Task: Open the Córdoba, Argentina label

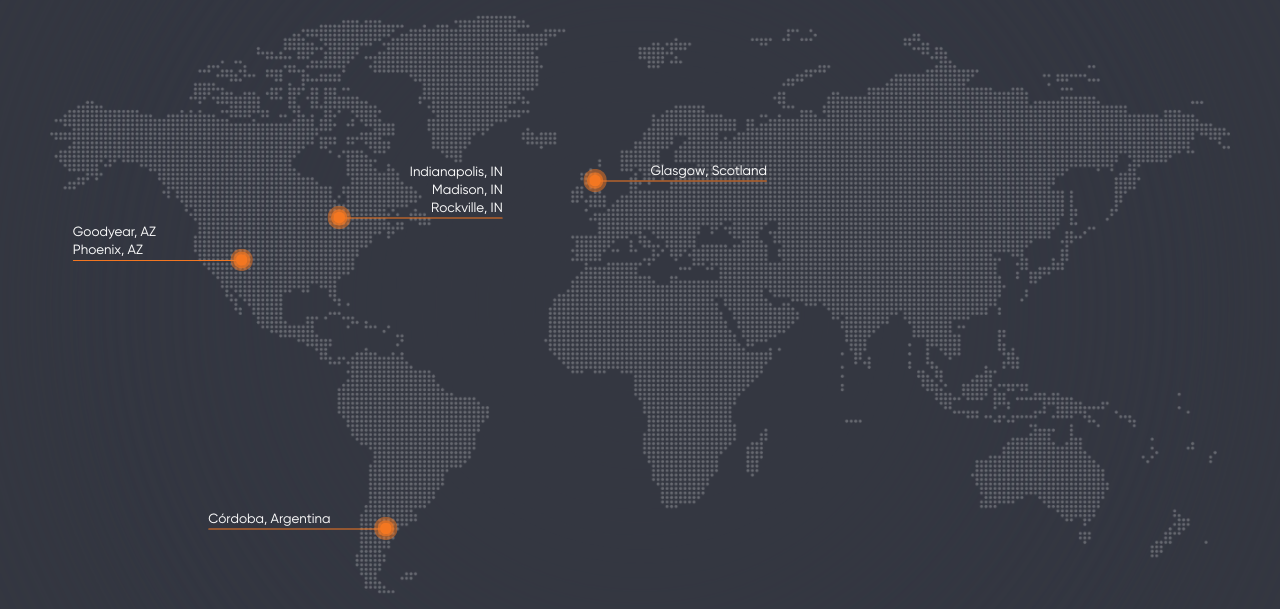Action: 269,519
